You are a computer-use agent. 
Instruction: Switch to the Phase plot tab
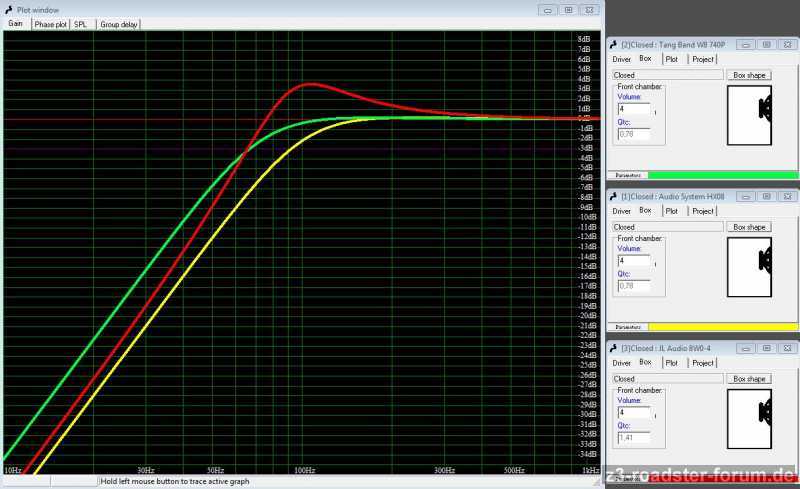(x=50, y=24)
